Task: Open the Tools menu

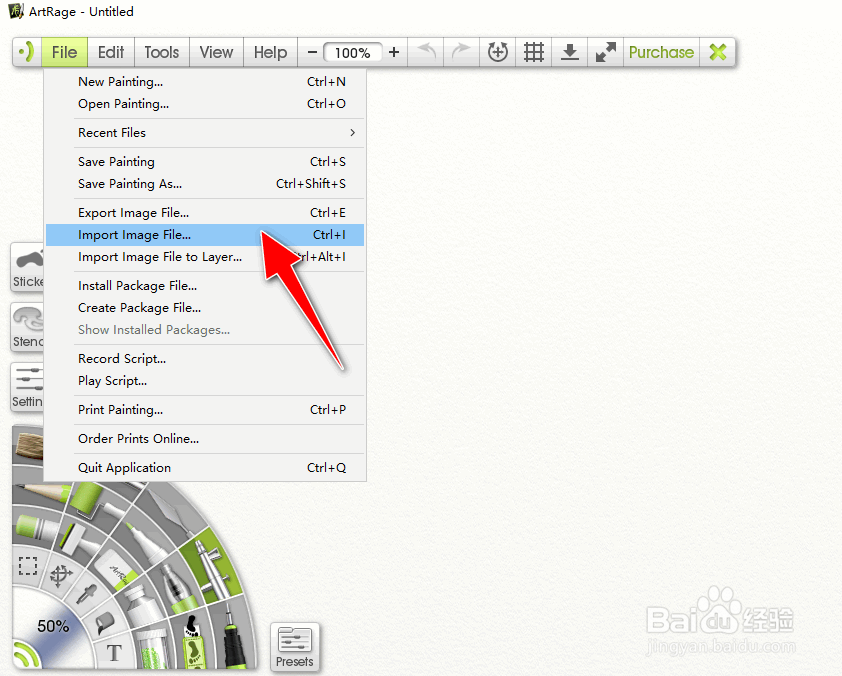Action: click(162, 52)
